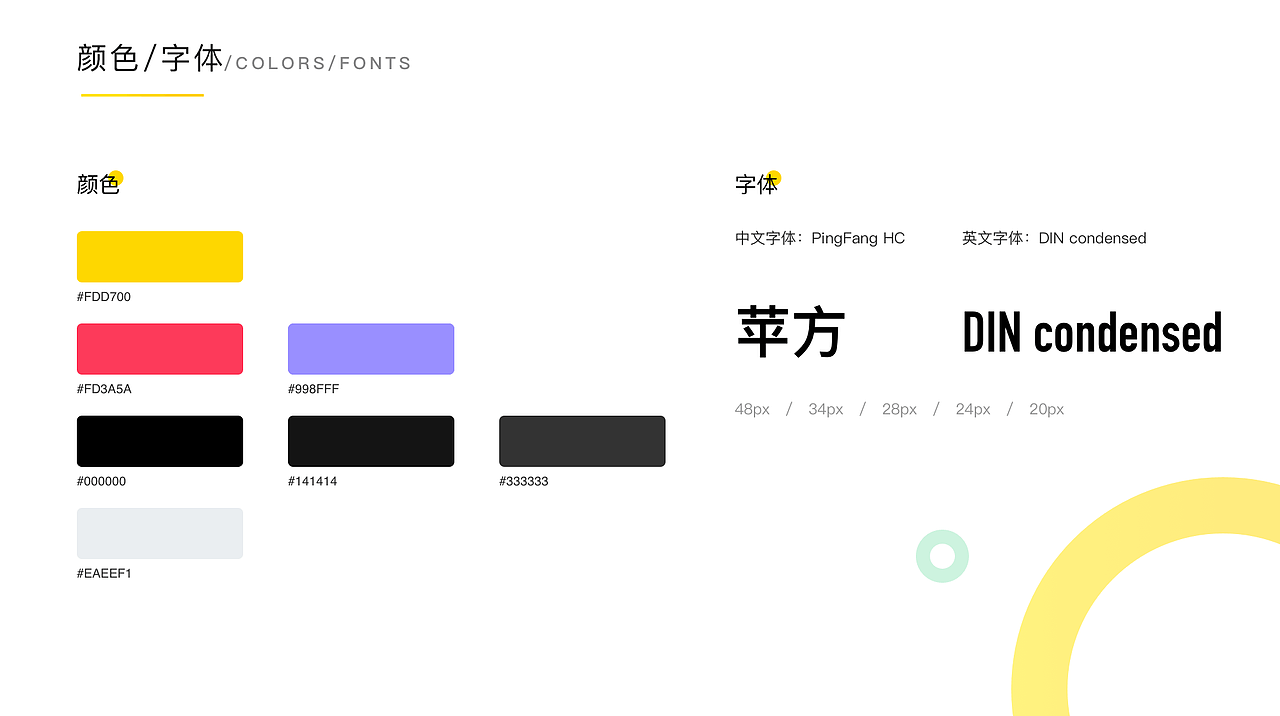Select the #333333 gray color swatch
This screenshot has height=716, width=1280.
[582, 440]
